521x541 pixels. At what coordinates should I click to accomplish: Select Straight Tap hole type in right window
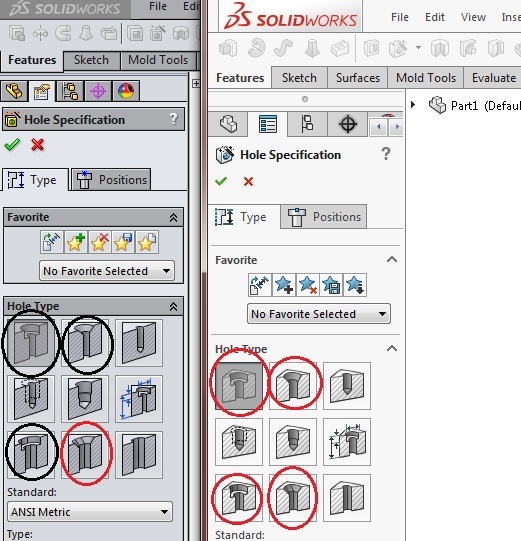pyautogui.click(x=239, y=442)
